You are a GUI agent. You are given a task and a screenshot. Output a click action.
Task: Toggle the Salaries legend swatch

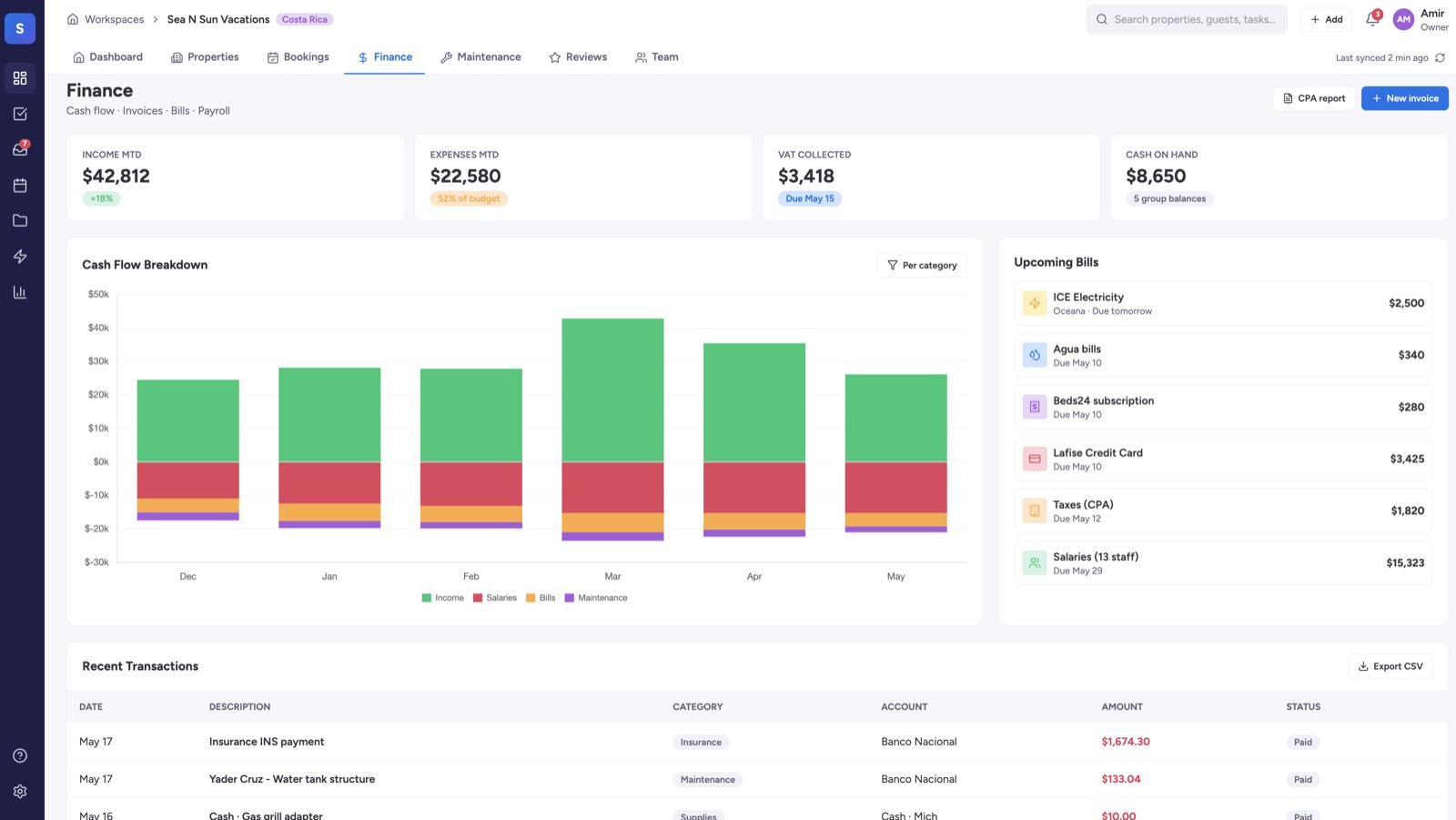tap(478, 598)
